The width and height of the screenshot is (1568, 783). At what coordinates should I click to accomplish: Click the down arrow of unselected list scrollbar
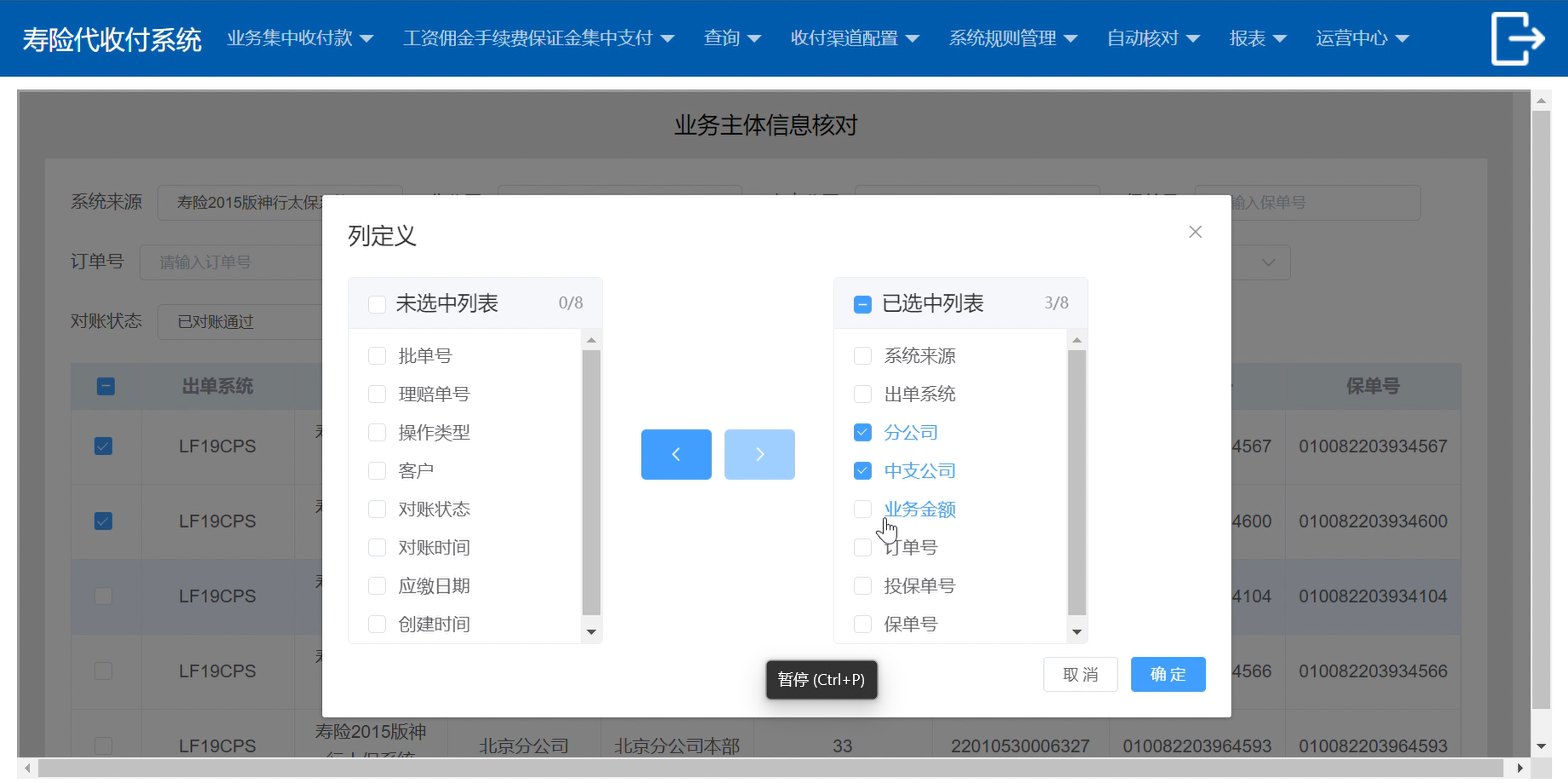point(591,632)
